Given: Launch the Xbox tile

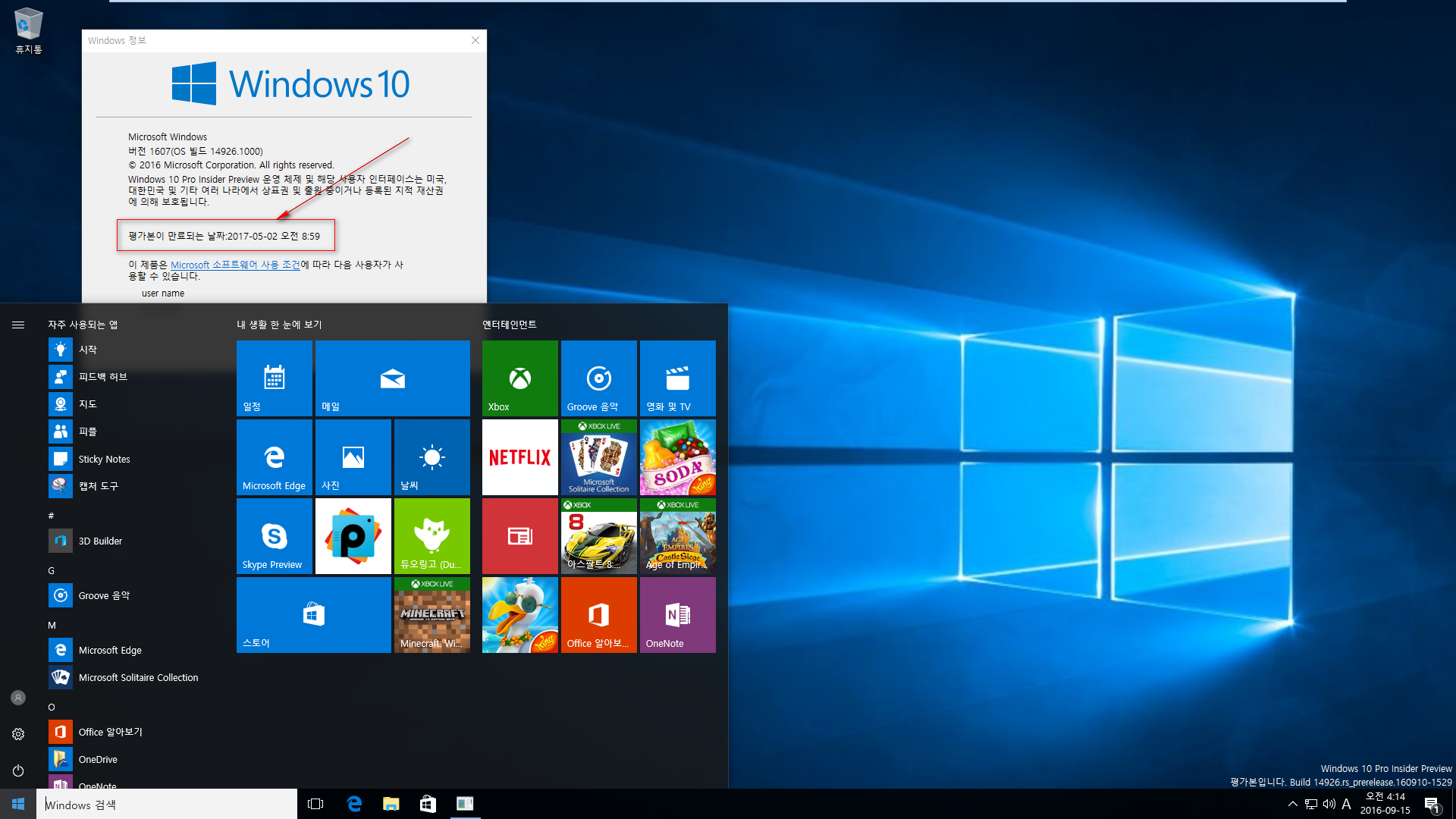Looking at the screenshot, I should (520, 378).
